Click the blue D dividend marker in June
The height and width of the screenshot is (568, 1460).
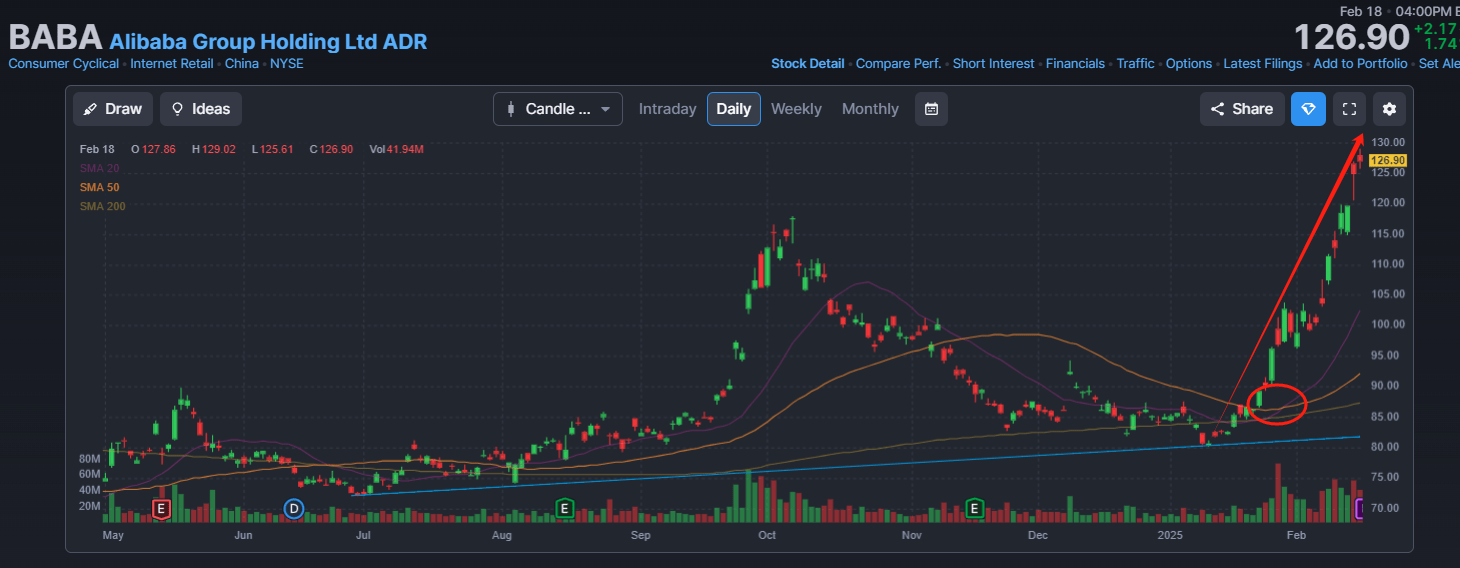[x=294, y=509]
